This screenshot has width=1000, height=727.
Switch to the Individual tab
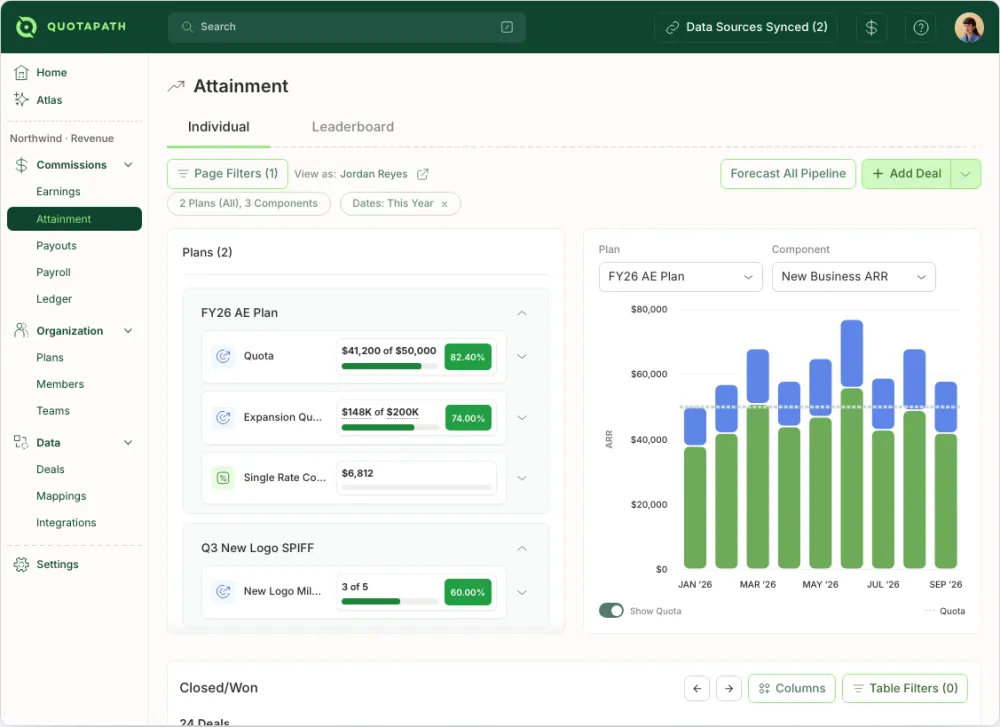pos(219,127)
